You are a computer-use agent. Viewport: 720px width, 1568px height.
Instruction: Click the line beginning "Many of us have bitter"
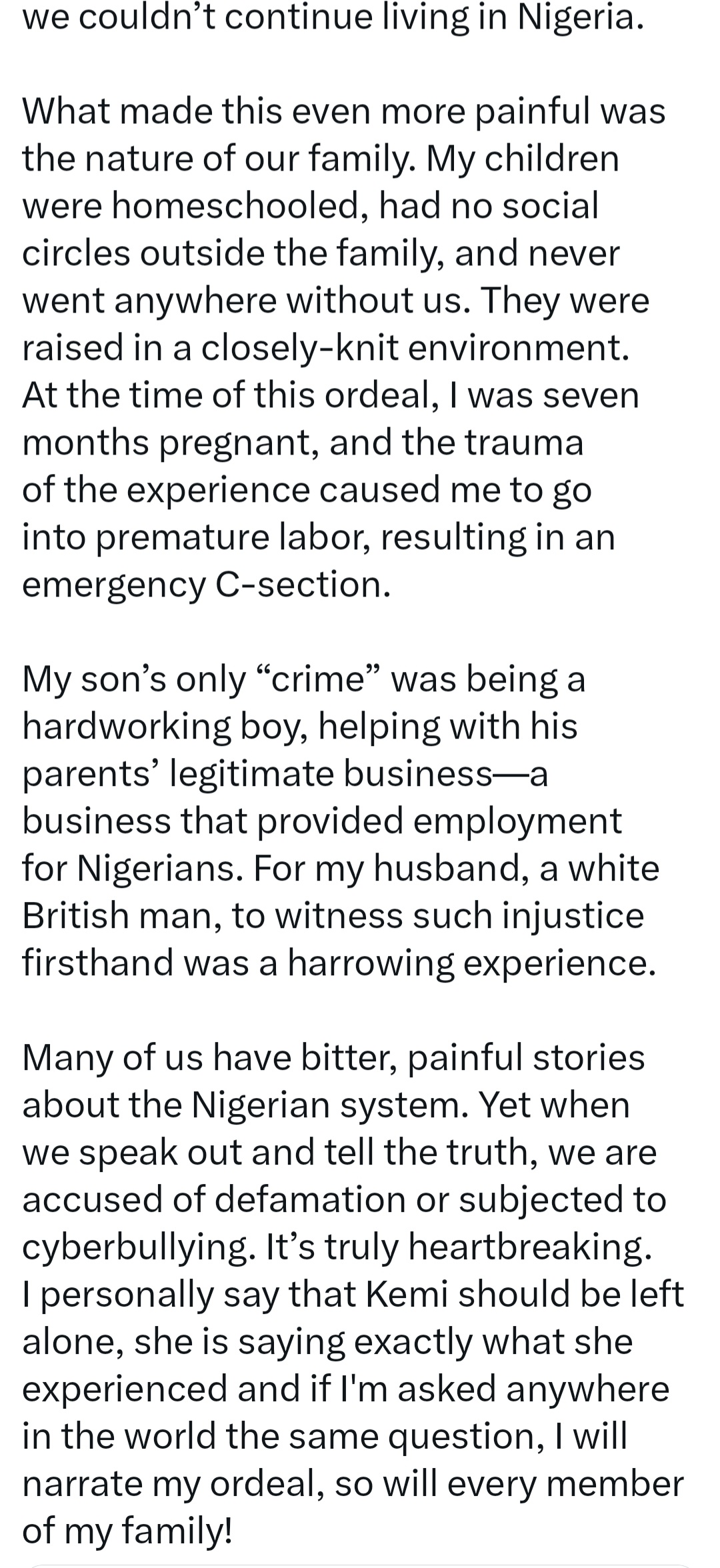(x=333, y=1057)
